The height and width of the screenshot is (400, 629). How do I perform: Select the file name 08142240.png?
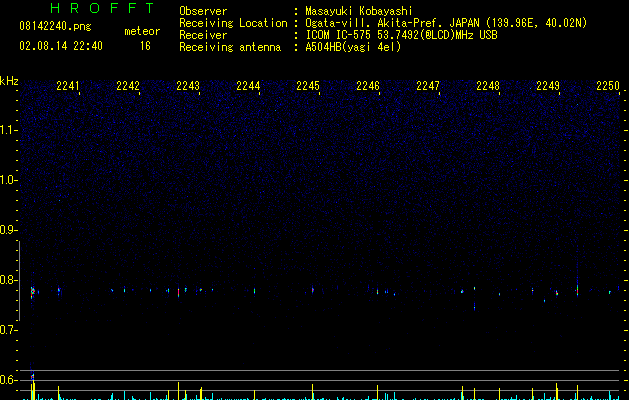point(55,27)
